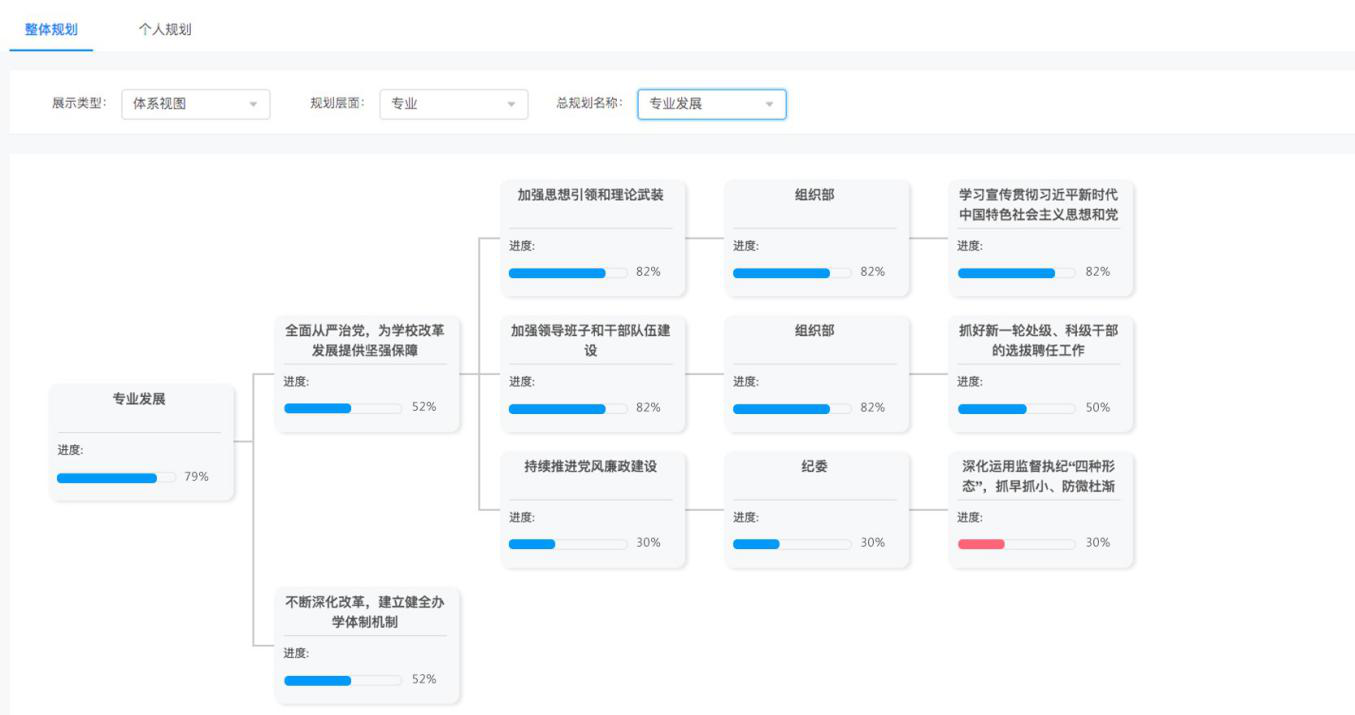Open the 规划层面 dropdown showing 专业
Image resolution: width=1355 pixels, height=715 pixels.
pos(453,104)
